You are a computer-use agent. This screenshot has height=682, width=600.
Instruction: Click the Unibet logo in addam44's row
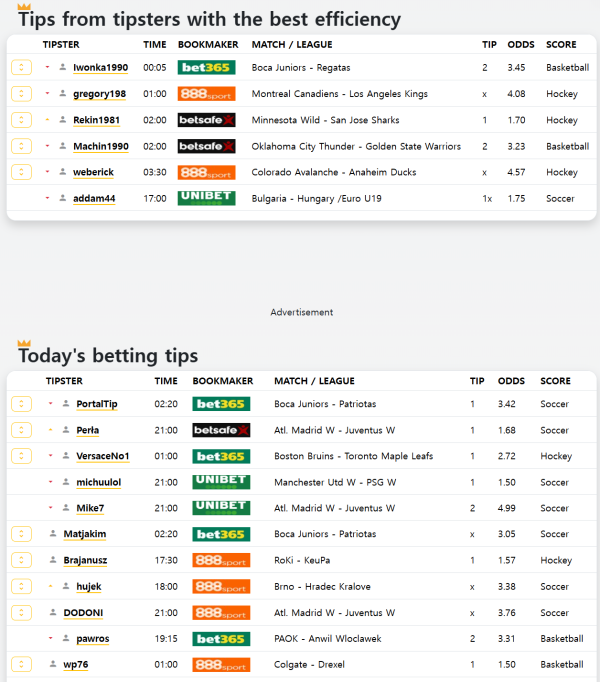point(206,198)
